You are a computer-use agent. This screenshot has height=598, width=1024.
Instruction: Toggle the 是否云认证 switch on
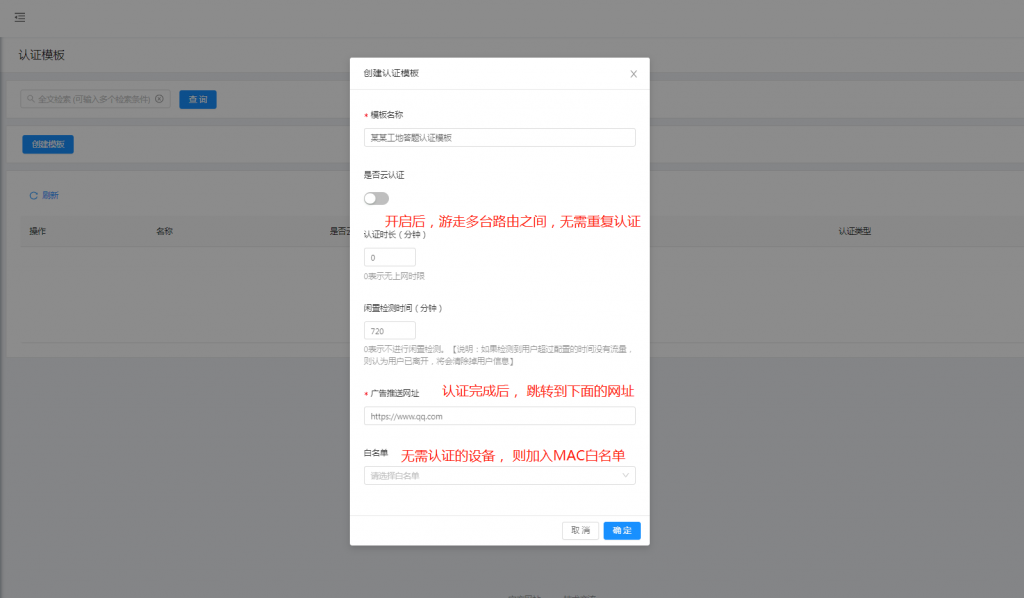click(x=376, y=198)
